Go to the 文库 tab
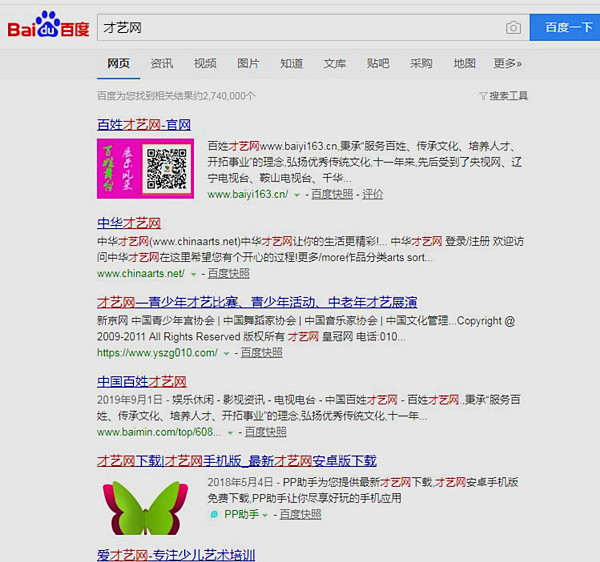The image size is (600, 562). pyautogui.click(x=335, y=63)
